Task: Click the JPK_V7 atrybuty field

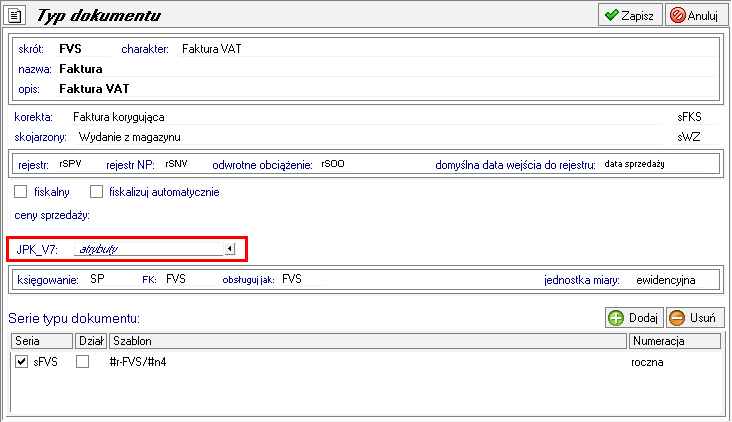Action: pyautogui.click(x=145, y=248)
